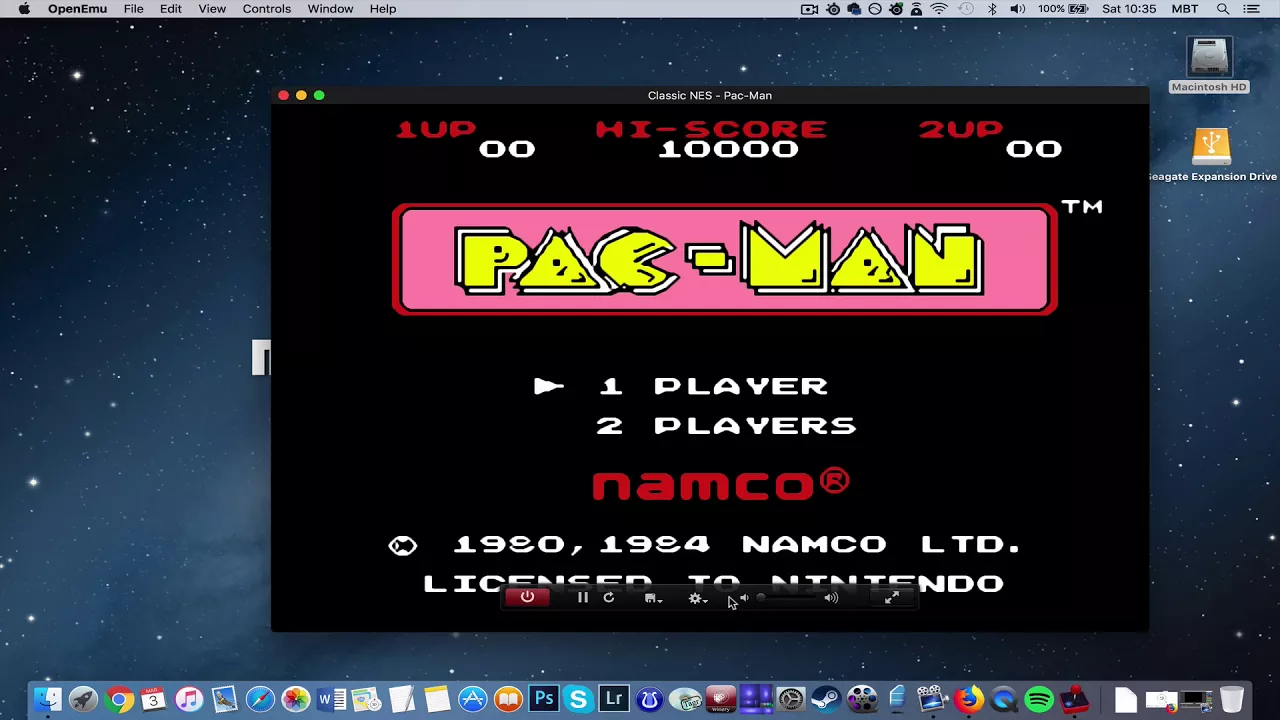
Task: Stop emulation with the red power button
Action: pyautogui.click(x=527, y=597)
